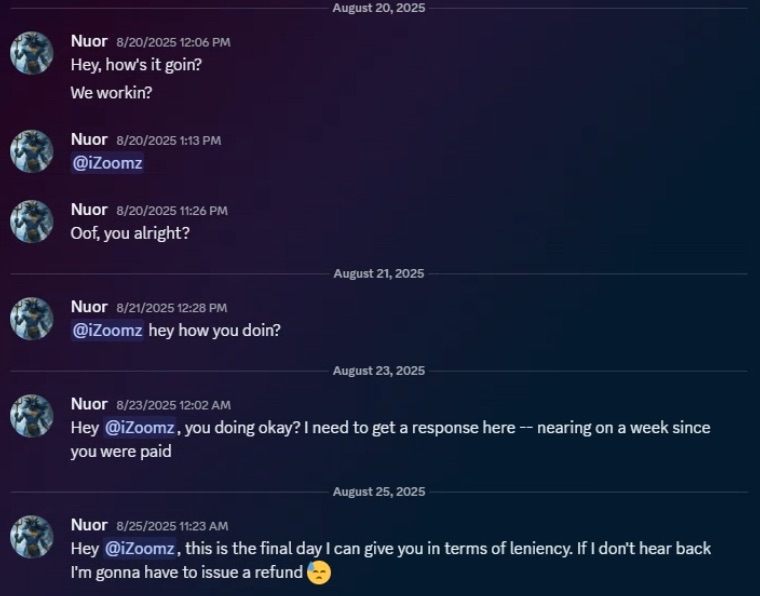Open Nuor's avatar on the 12:06 PM message
760x596 pixels.
click(32, 53)
